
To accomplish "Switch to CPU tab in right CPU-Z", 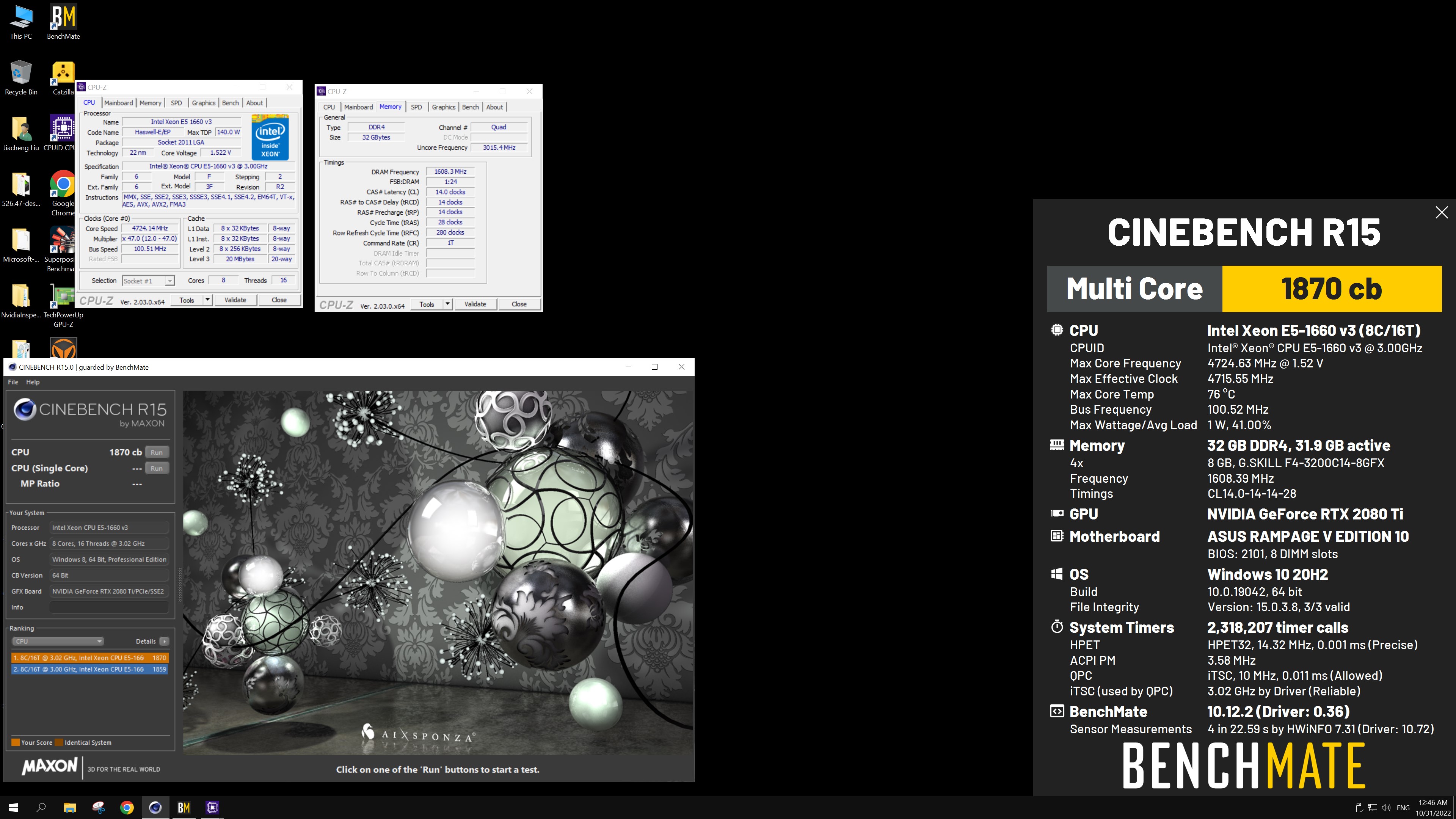I will [x=329, y=107].
